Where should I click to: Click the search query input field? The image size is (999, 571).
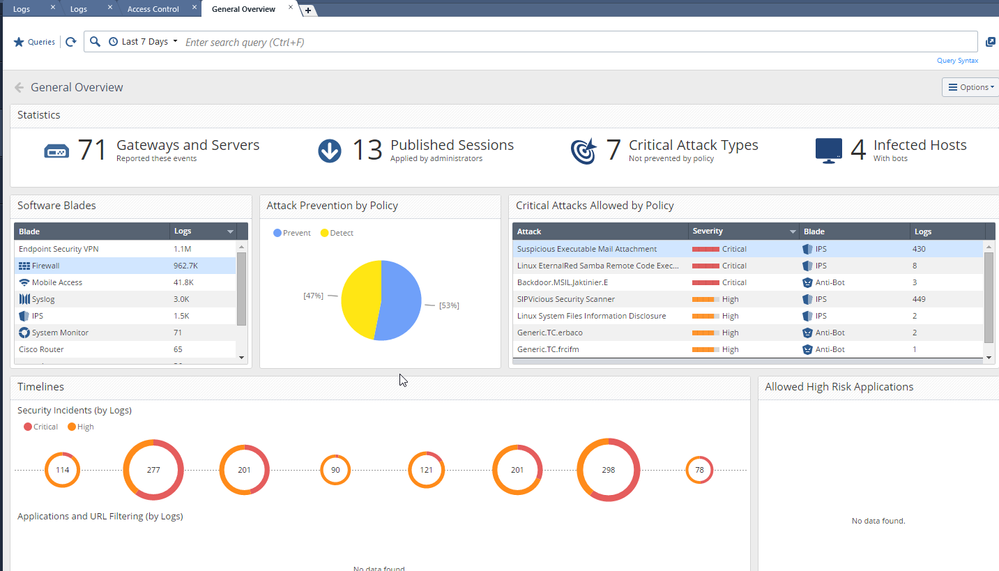[x=578, y=42]
